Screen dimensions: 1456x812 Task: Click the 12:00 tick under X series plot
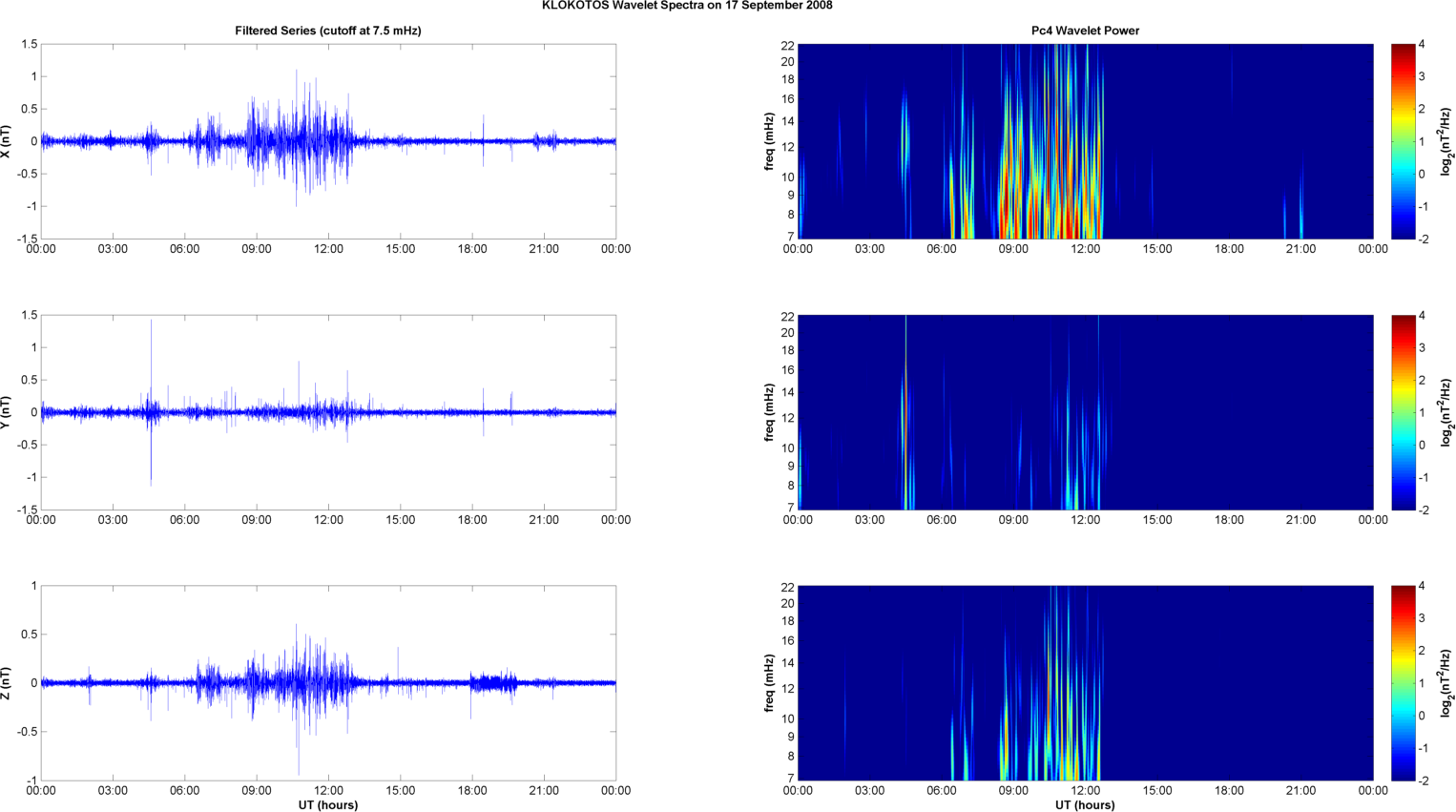click(x=328, y=249)
